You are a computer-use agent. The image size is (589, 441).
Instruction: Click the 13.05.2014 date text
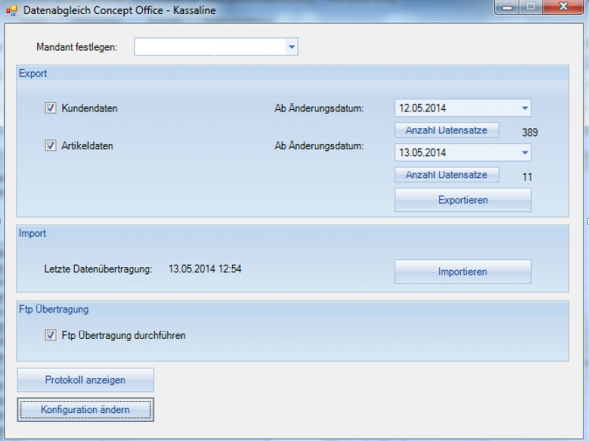[423, 153]
